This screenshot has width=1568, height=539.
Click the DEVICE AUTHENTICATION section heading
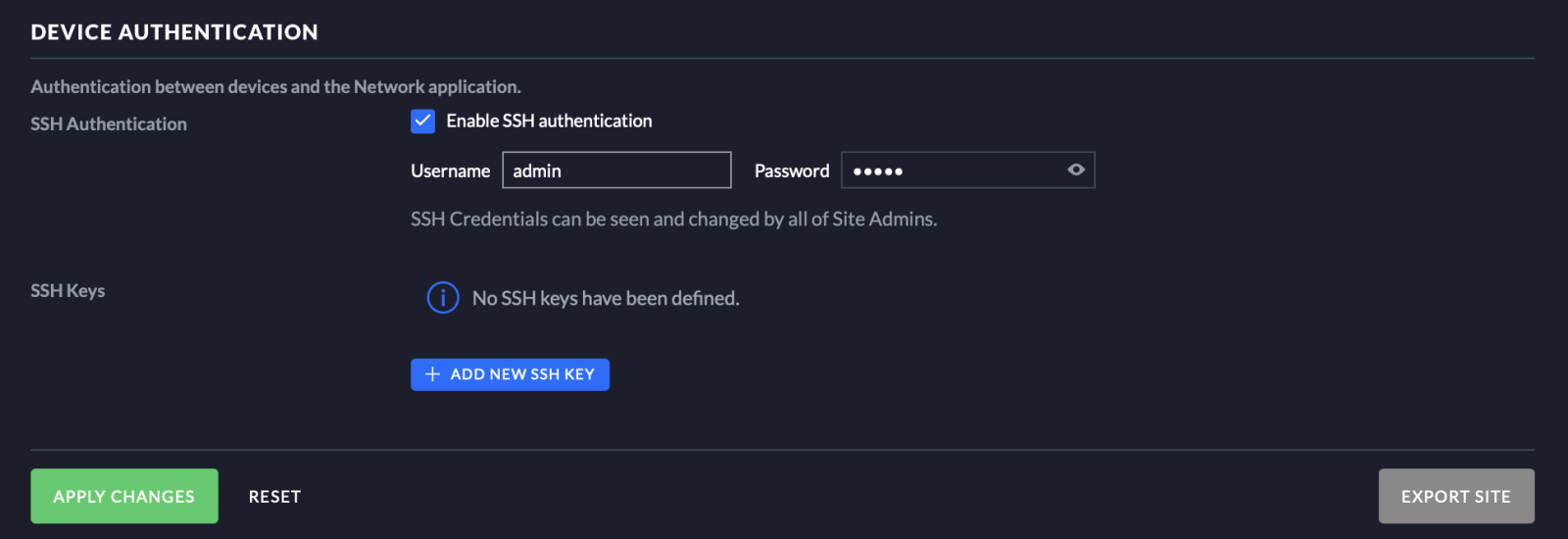pos(174,32)
